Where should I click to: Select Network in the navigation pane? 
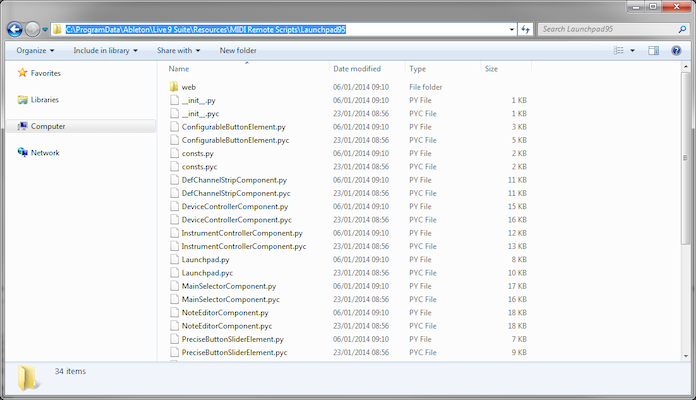click(x=44, y=153)
